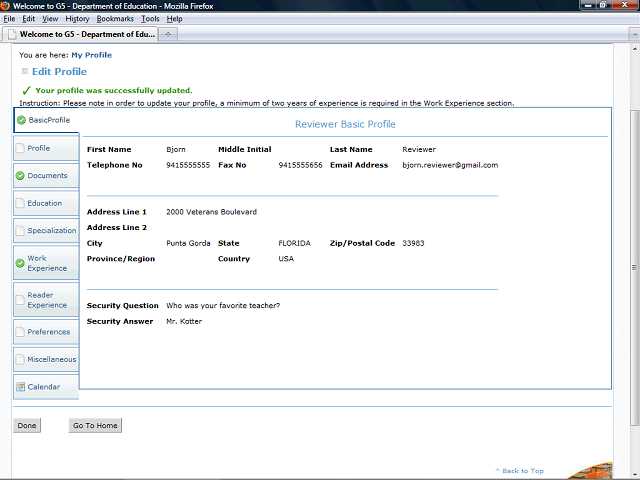Click the Go To Home button
640x480 pixels.
pos(95,425)
